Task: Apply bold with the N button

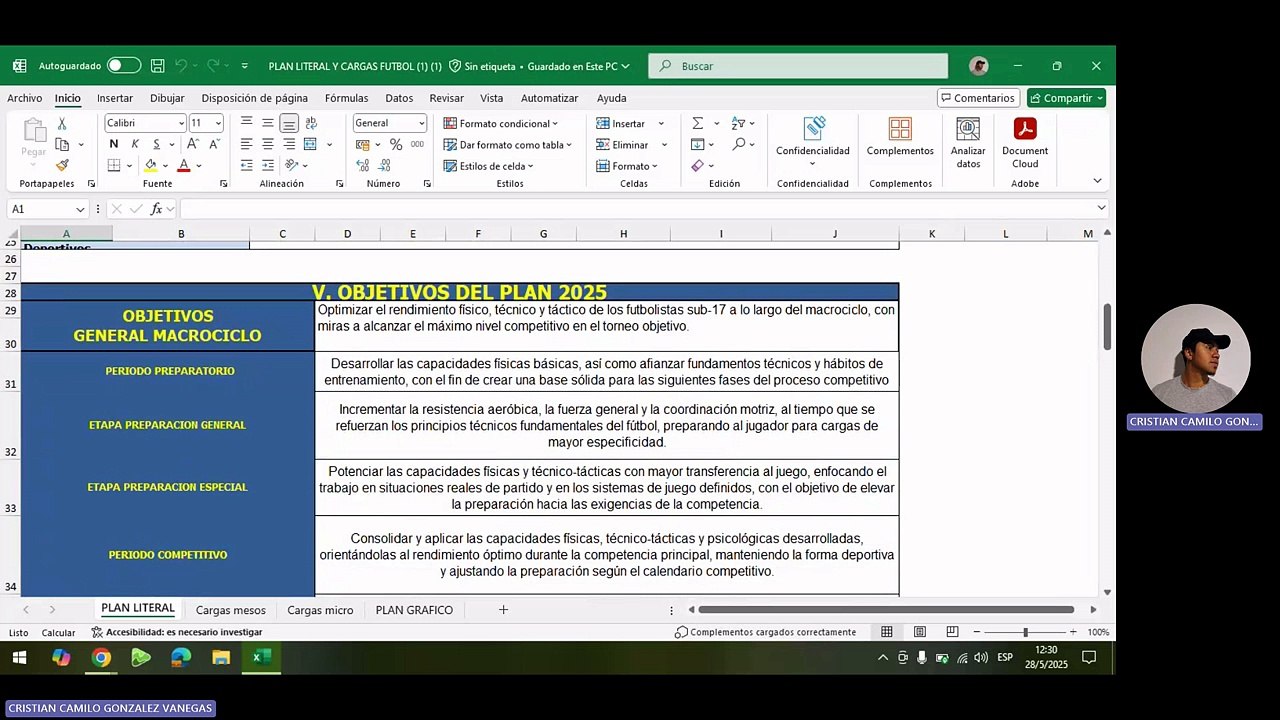Action: coord(114,144)
